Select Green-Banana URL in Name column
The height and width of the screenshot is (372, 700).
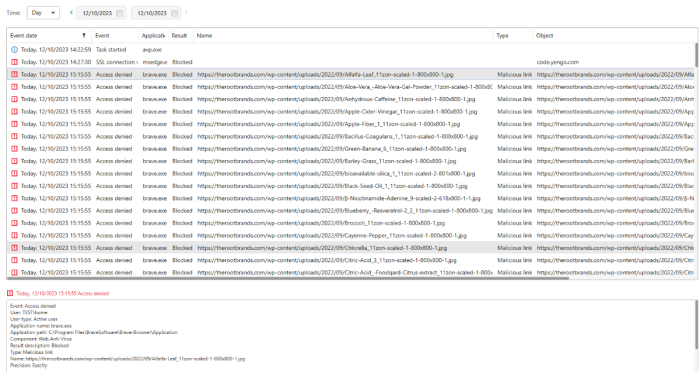[332, 149]
